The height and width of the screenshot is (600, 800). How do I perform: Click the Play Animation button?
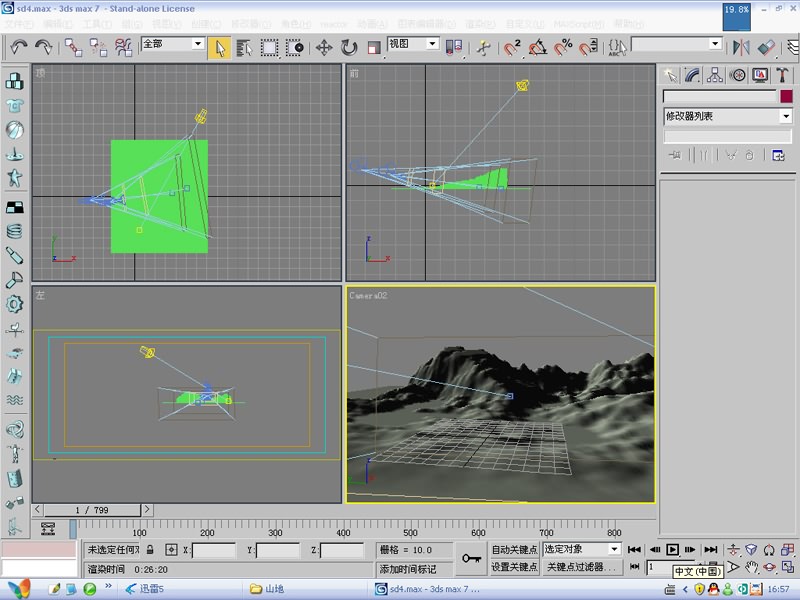tap(672, 549)
